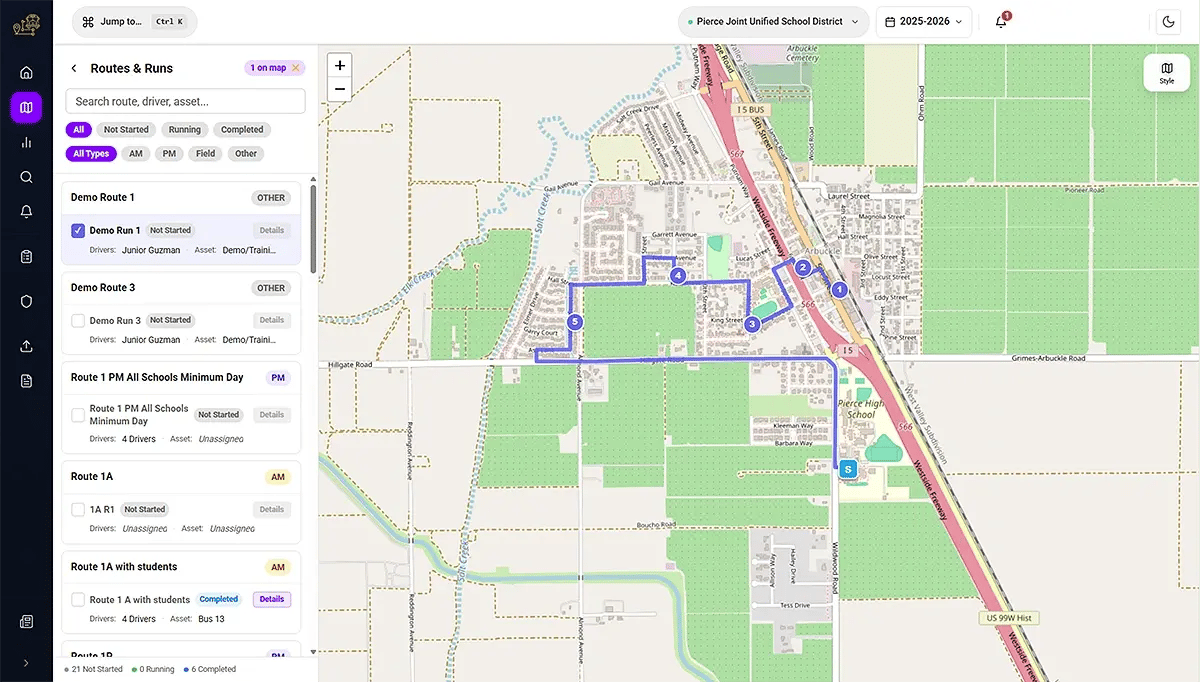1200x682 pixels.
Task: Uncheck the Demo Run 1 checkbox
Action: [x=78, y=231]
